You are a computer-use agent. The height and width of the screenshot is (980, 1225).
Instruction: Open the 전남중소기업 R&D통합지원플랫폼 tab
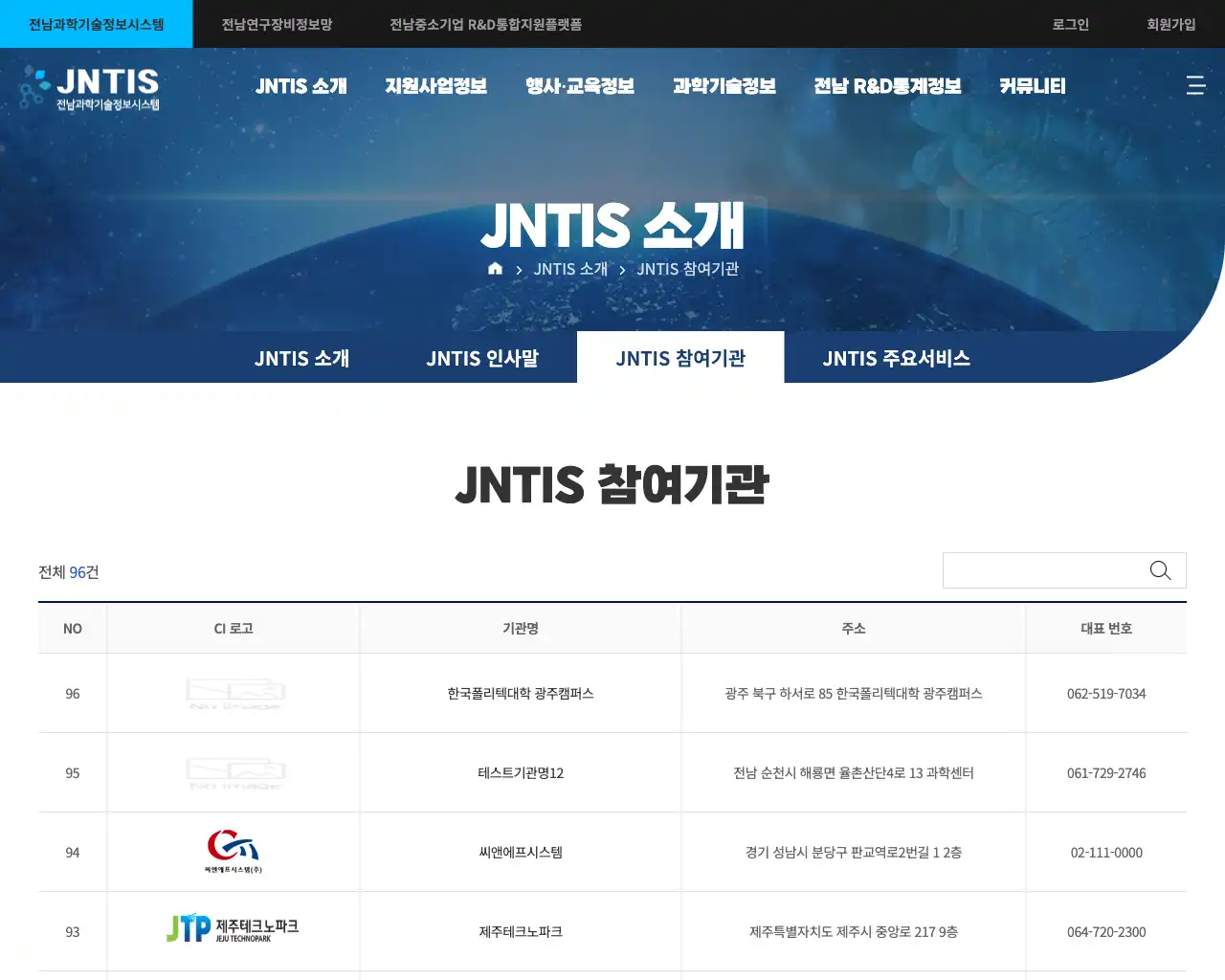491,24
